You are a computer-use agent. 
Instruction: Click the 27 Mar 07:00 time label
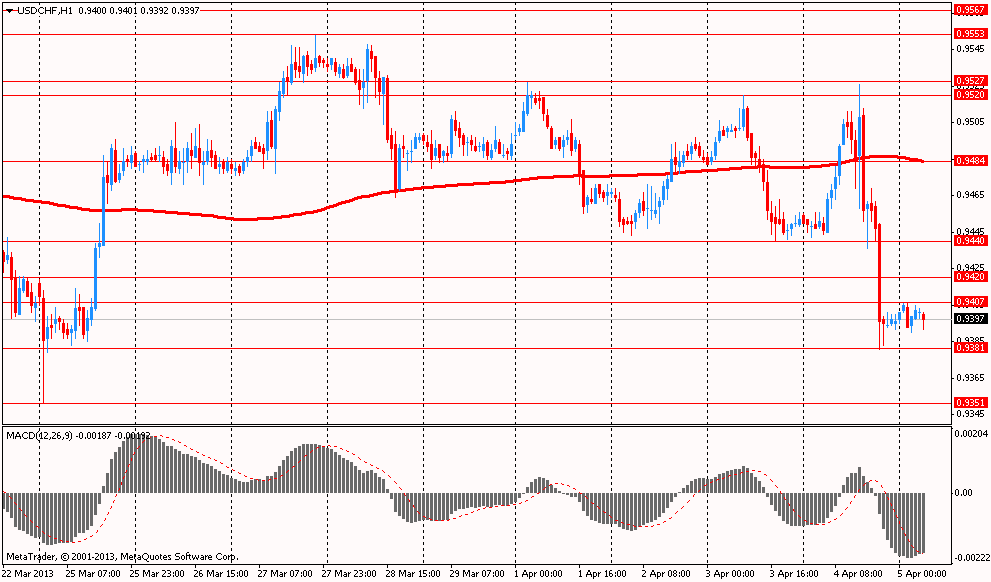point(285,574)
